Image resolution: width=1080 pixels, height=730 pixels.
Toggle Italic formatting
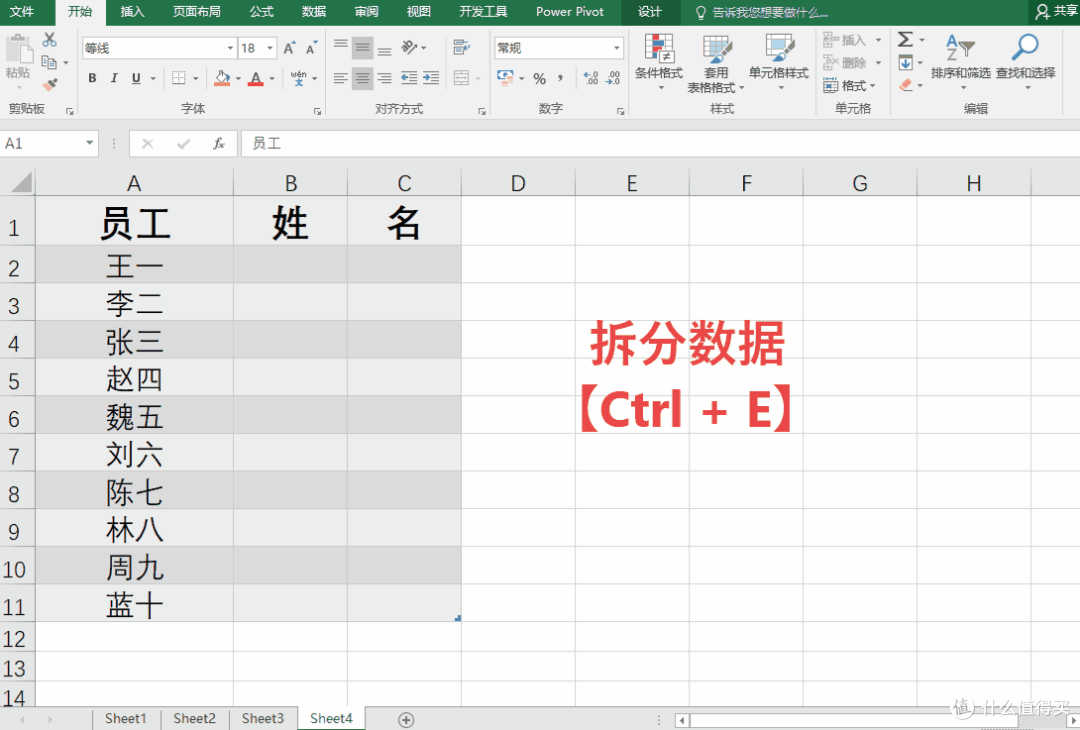click(x=114, y=79)
